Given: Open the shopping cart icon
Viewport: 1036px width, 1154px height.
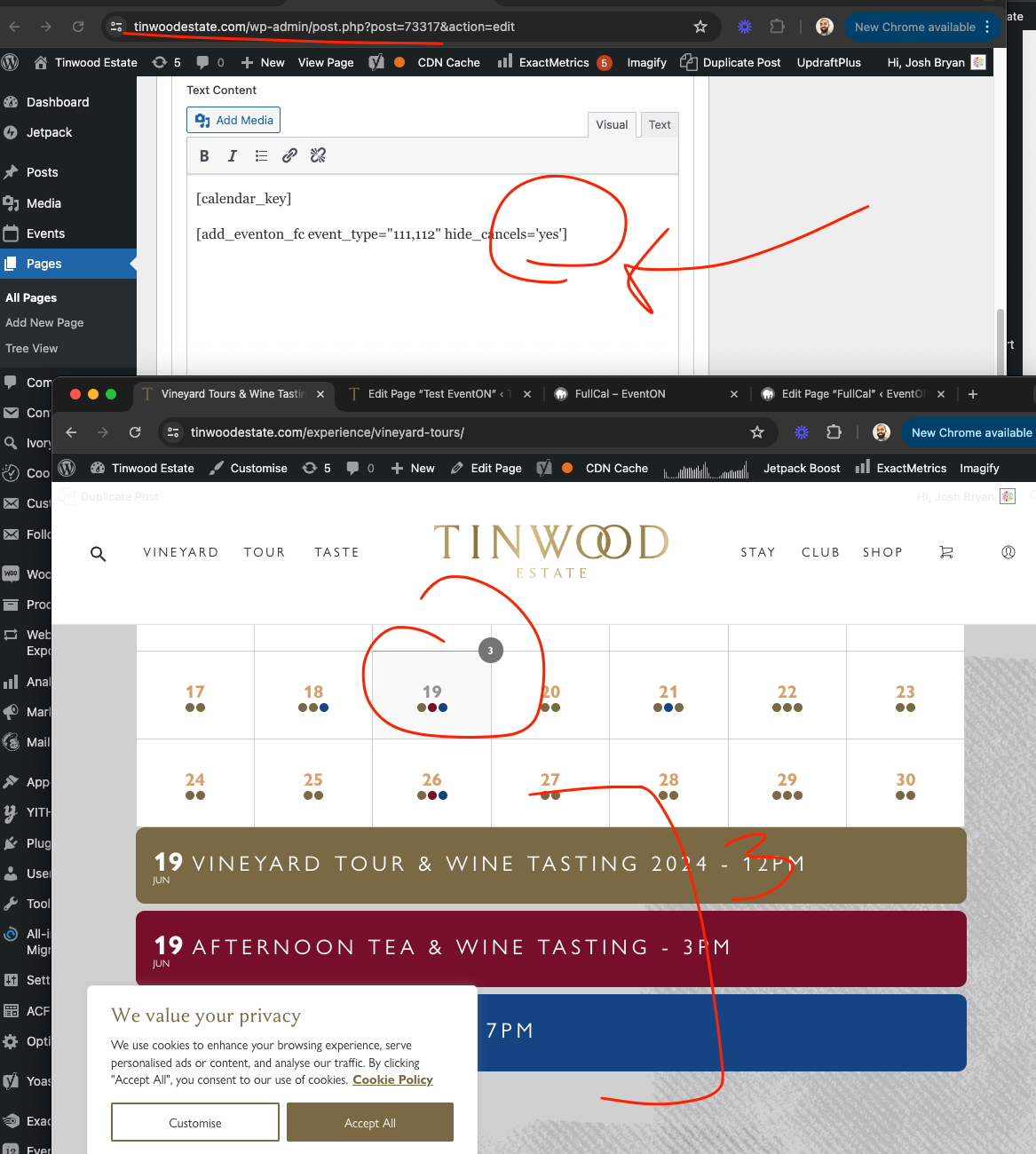Looking at the screenshot, I should [946, 552].
